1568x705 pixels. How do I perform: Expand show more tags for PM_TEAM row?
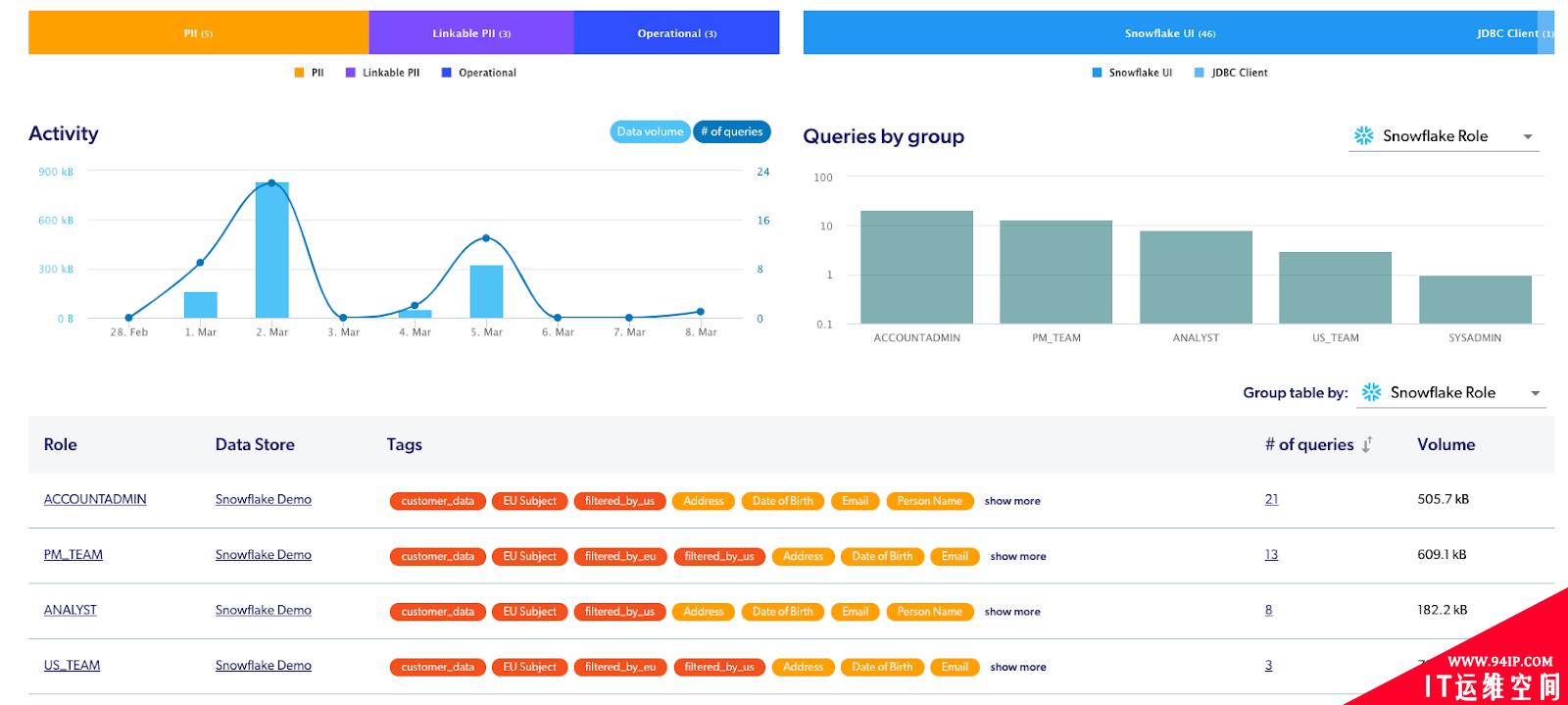click(x=1018, y=556)
